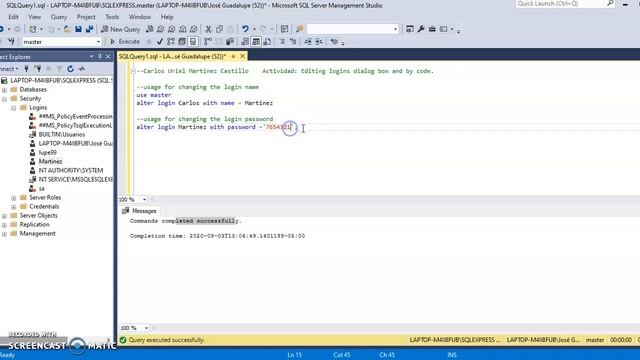Viewport: 640px width, 360px height.
Task: Open the Connect dropdown in Object Explorer
Action: pos(8,69)
